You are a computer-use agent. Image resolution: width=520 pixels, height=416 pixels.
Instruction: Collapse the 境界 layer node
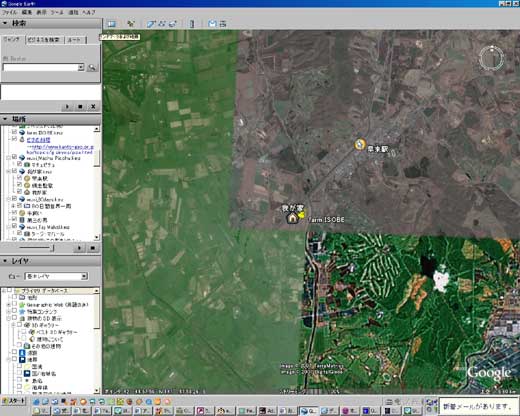9,360
